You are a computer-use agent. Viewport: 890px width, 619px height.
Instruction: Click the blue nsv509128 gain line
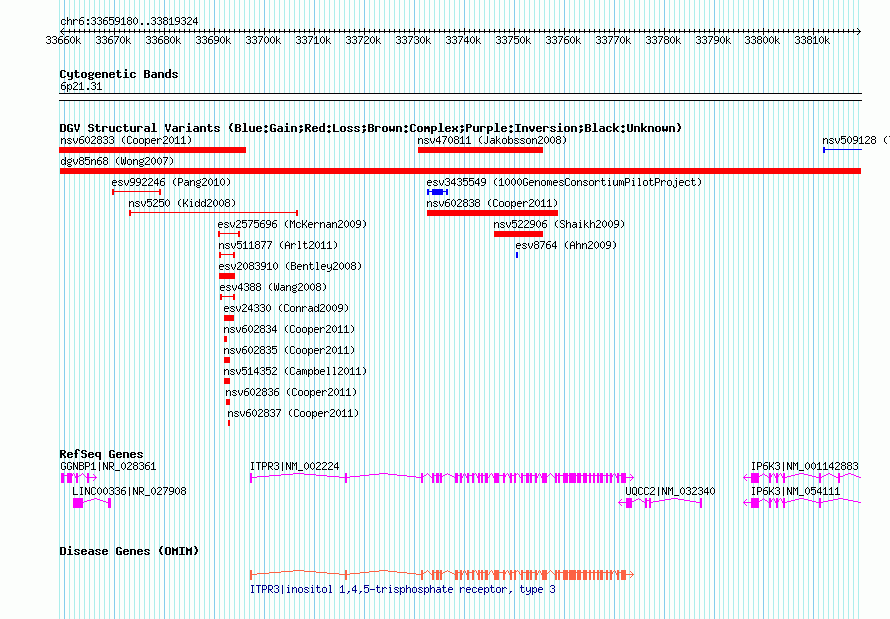pos(842,150)
